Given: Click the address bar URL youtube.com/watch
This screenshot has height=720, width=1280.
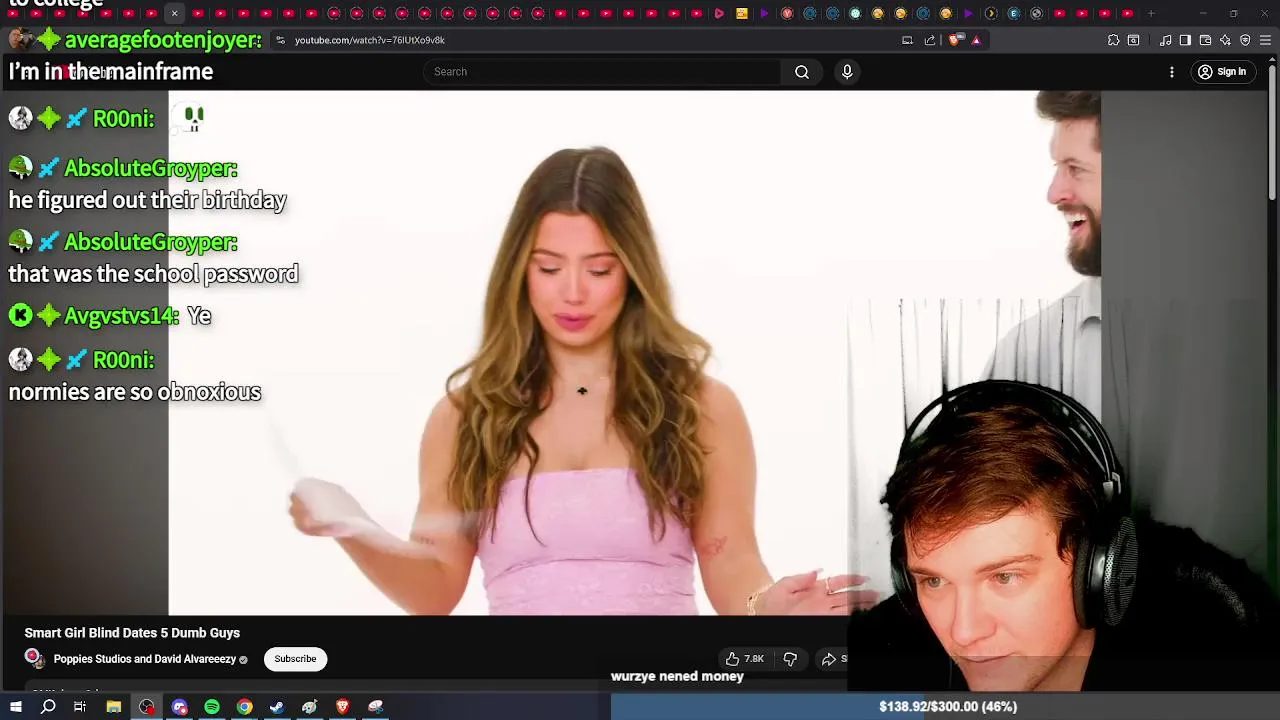Looking at the screenshot, I should pos(370,40).
